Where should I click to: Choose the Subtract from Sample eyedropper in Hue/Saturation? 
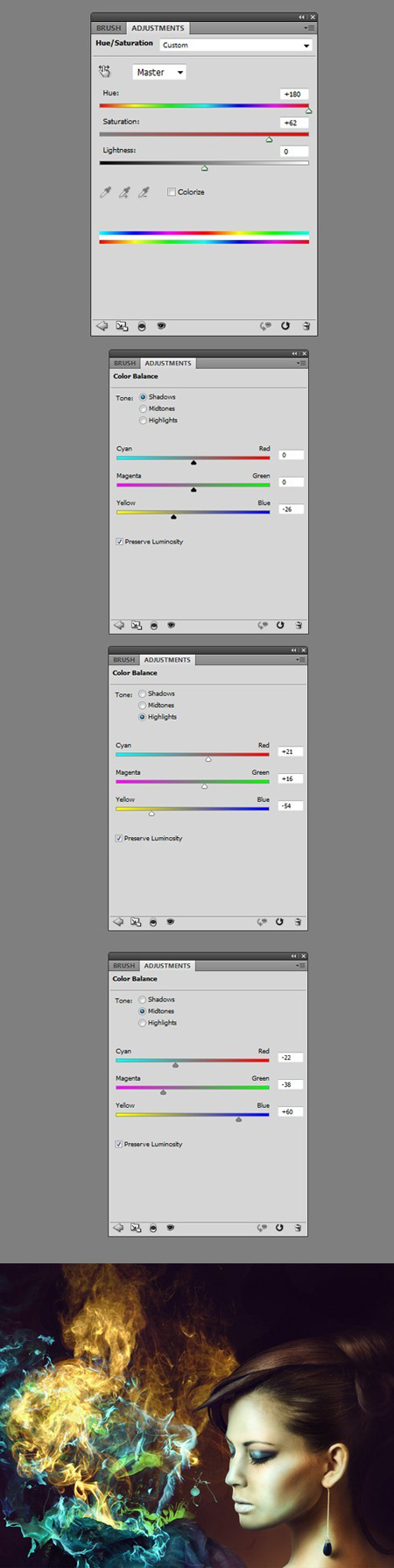pos(144,192)
